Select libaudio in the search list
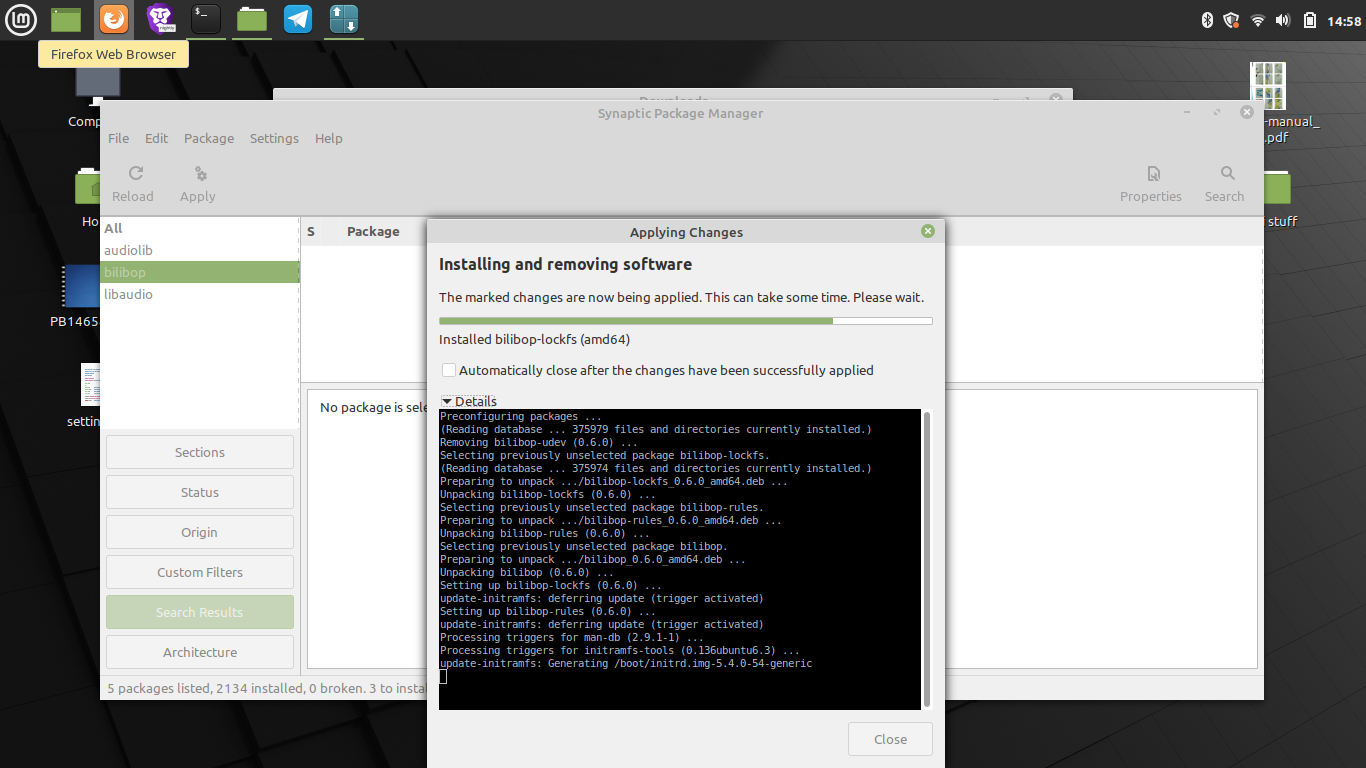This screenshot has width=1366, height=768. 128,294
